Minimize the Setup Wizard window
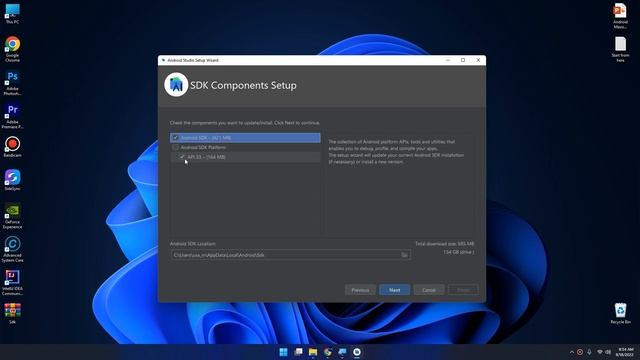The image size is (640, 360). pyautogui.click(x=448, y=60)
